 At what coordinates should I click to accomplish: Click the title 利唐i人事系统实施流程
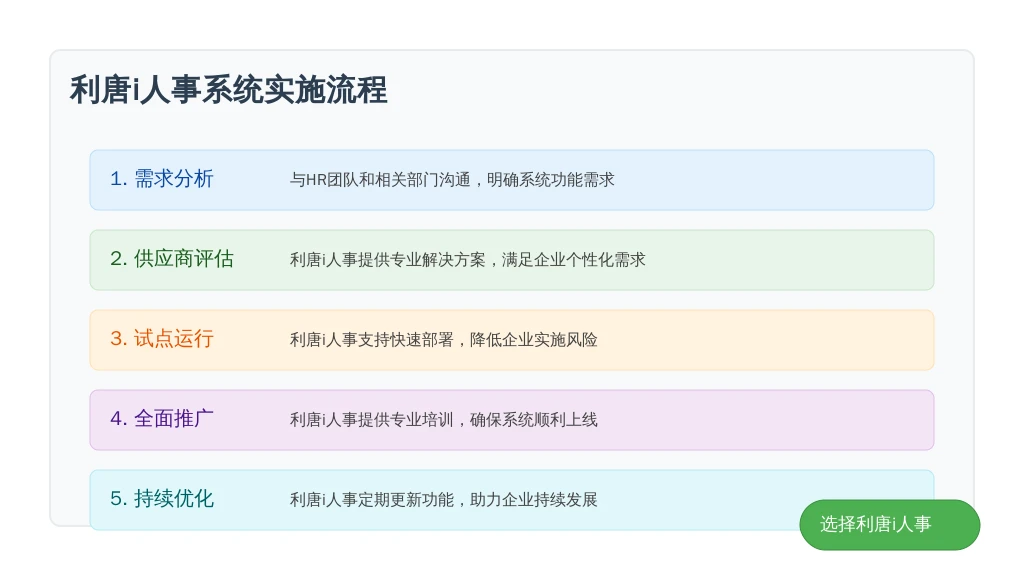click(229, 90)
